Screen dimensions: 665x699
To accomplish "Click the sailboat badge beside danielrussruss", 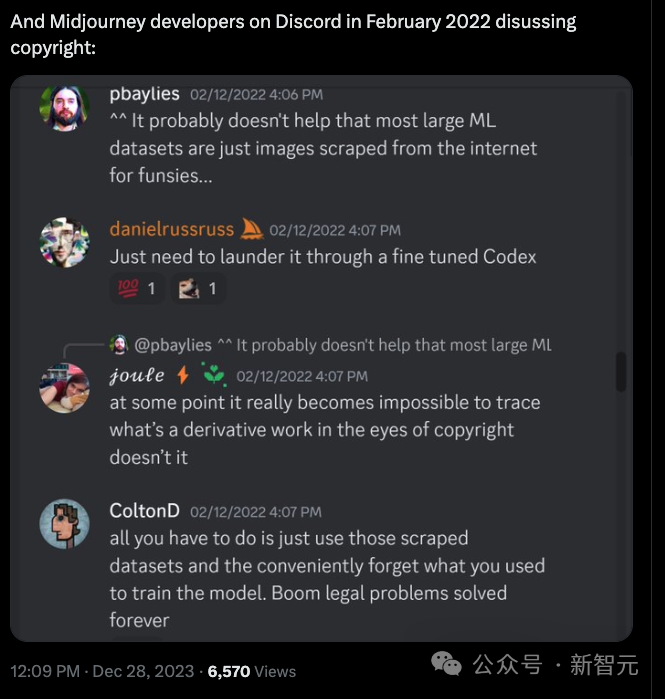I will [x=252, y=229].
